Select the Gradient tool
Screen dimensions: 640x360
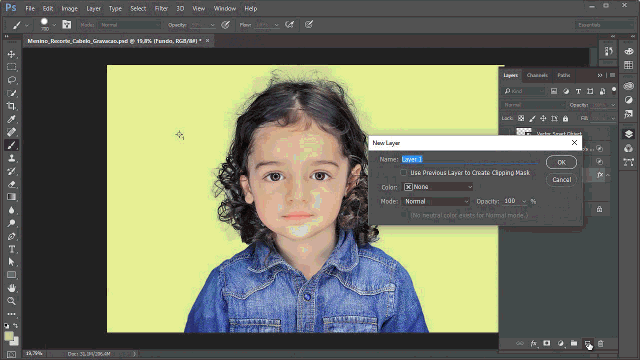11,197
